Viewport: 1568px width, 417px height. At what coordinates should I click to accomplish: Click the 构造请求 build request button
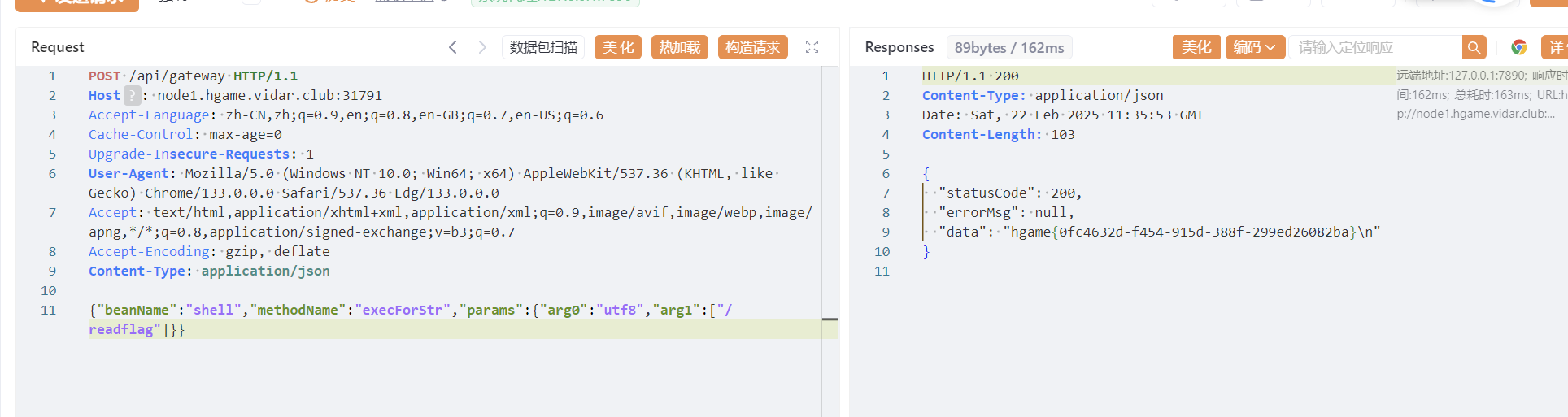pyautogui.click(x=752, y=47)
